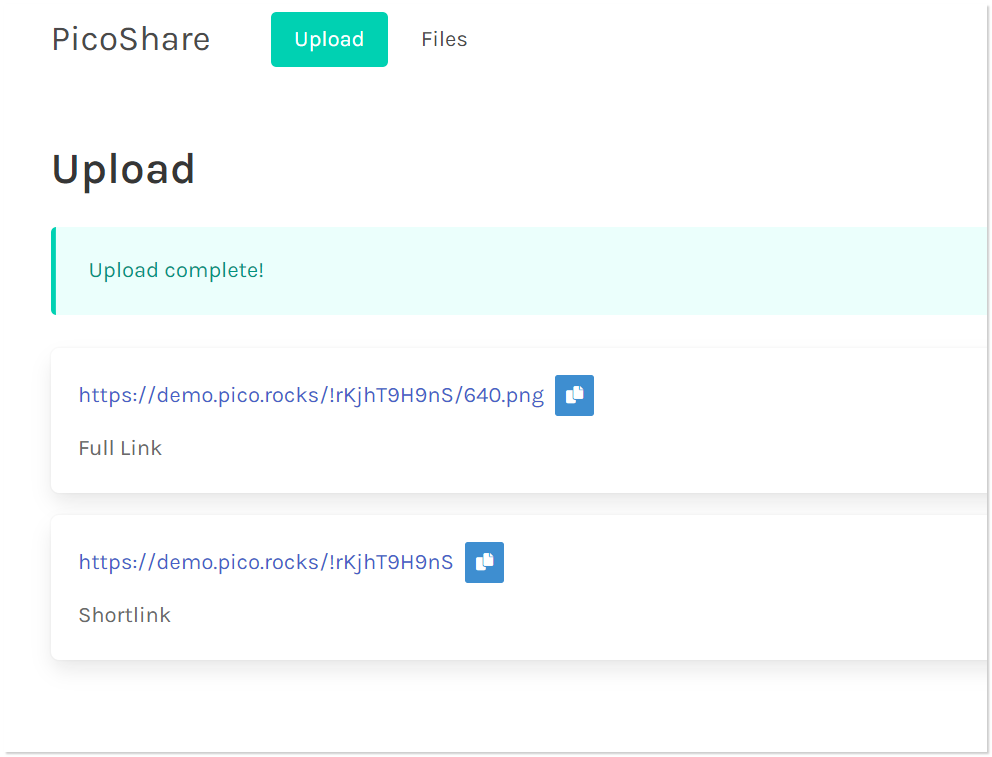
Task: Copy the shortlink to clipboard
Action: [x=484, y=562]
